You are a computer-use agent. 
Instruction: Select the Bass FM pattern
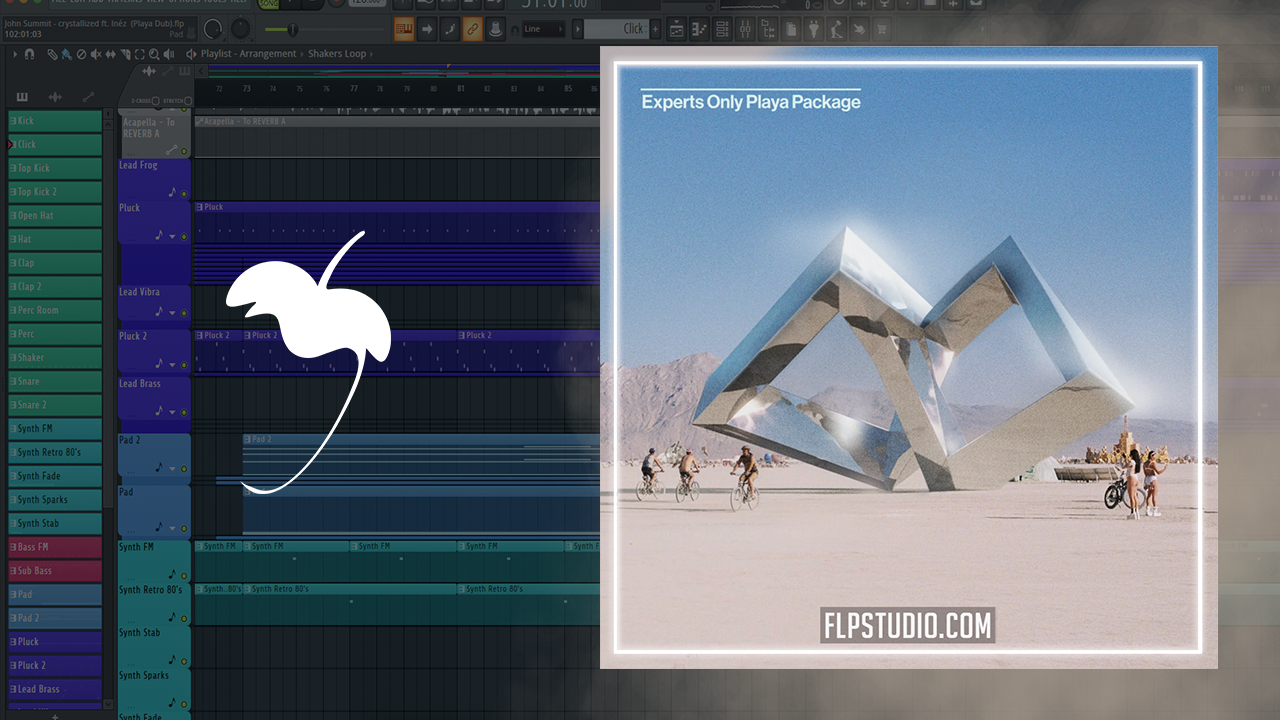point(55,547)
